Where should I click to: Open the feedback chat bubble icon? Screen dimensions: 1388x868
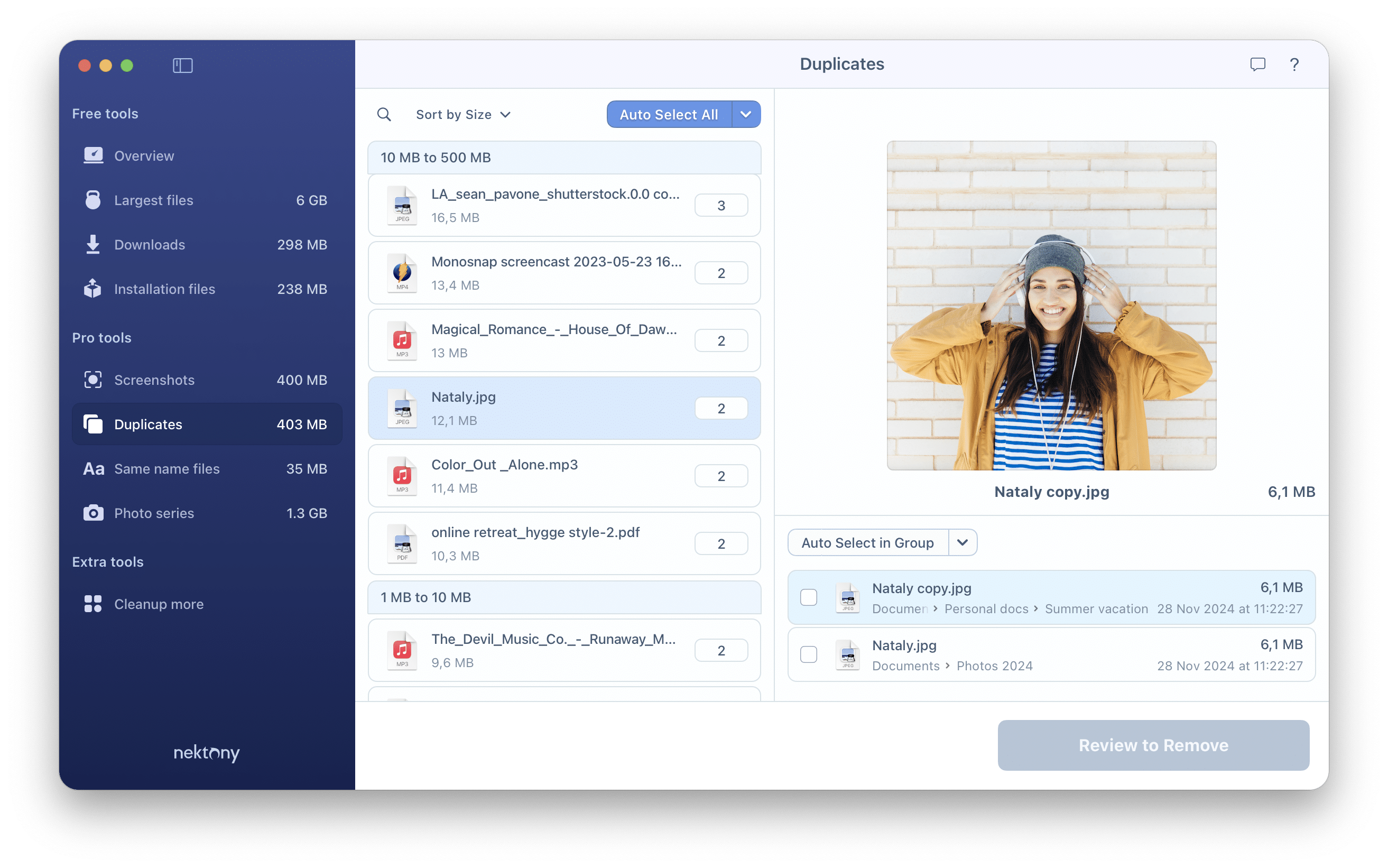click(x=1257, y=64)
